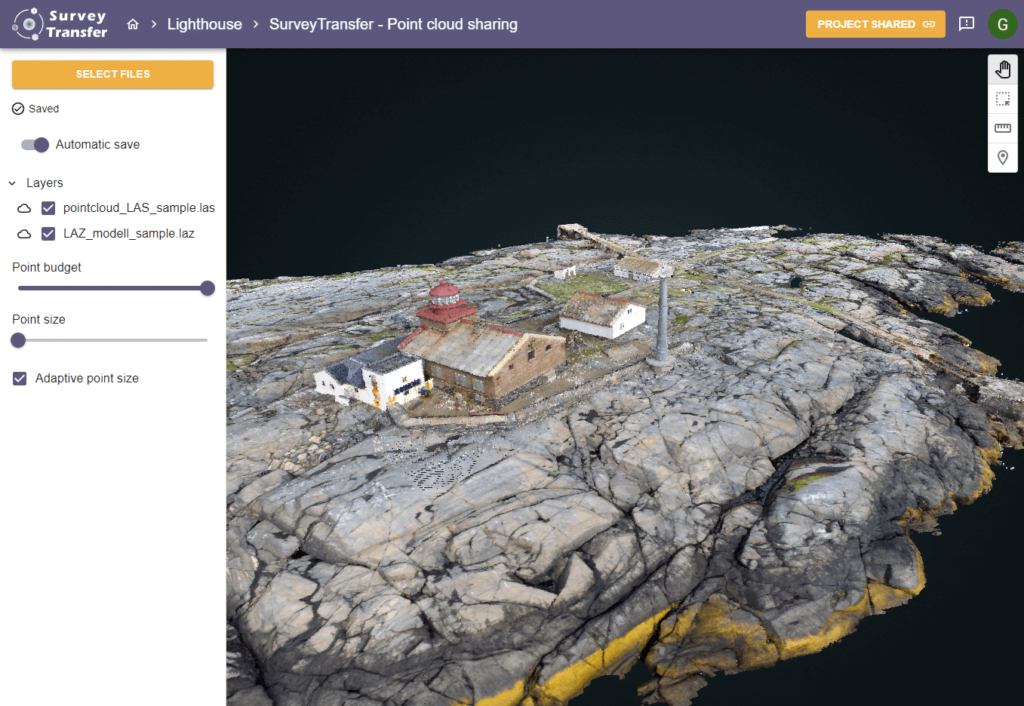Open the SurveyTransfer logo

tap(60, 23)
